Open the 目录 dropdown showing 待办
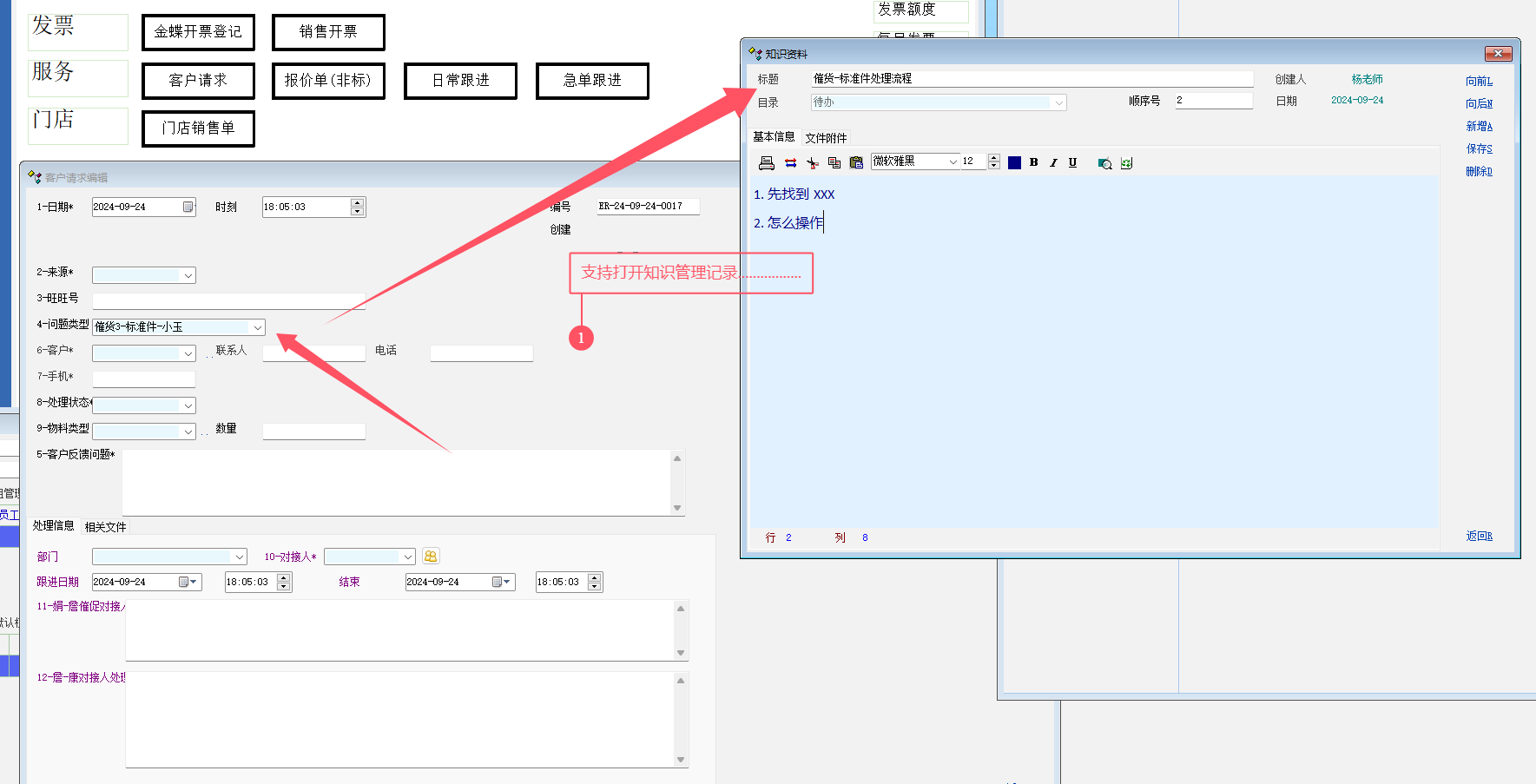1536x784 pixels. (x=1058, y=102)
